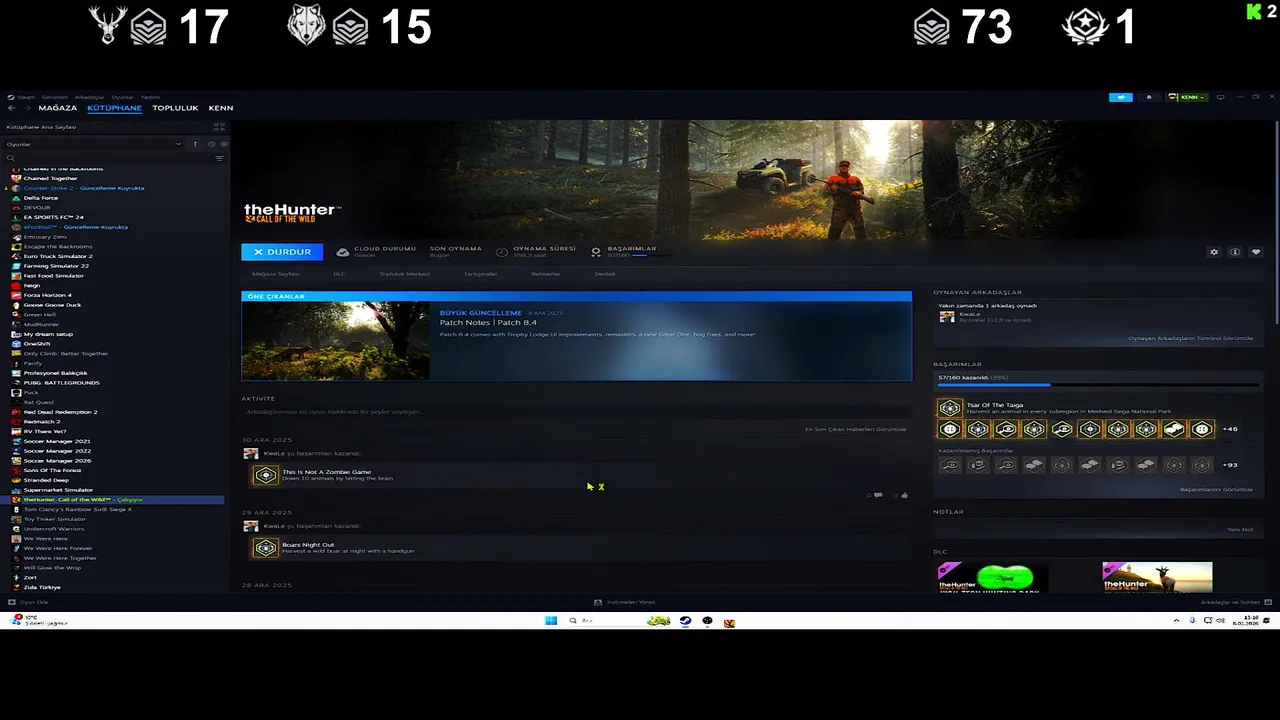The width and height of the screenshot is (1280, 720).
Task: Open the Arkadaşlar menu
Action: [89, 97]
